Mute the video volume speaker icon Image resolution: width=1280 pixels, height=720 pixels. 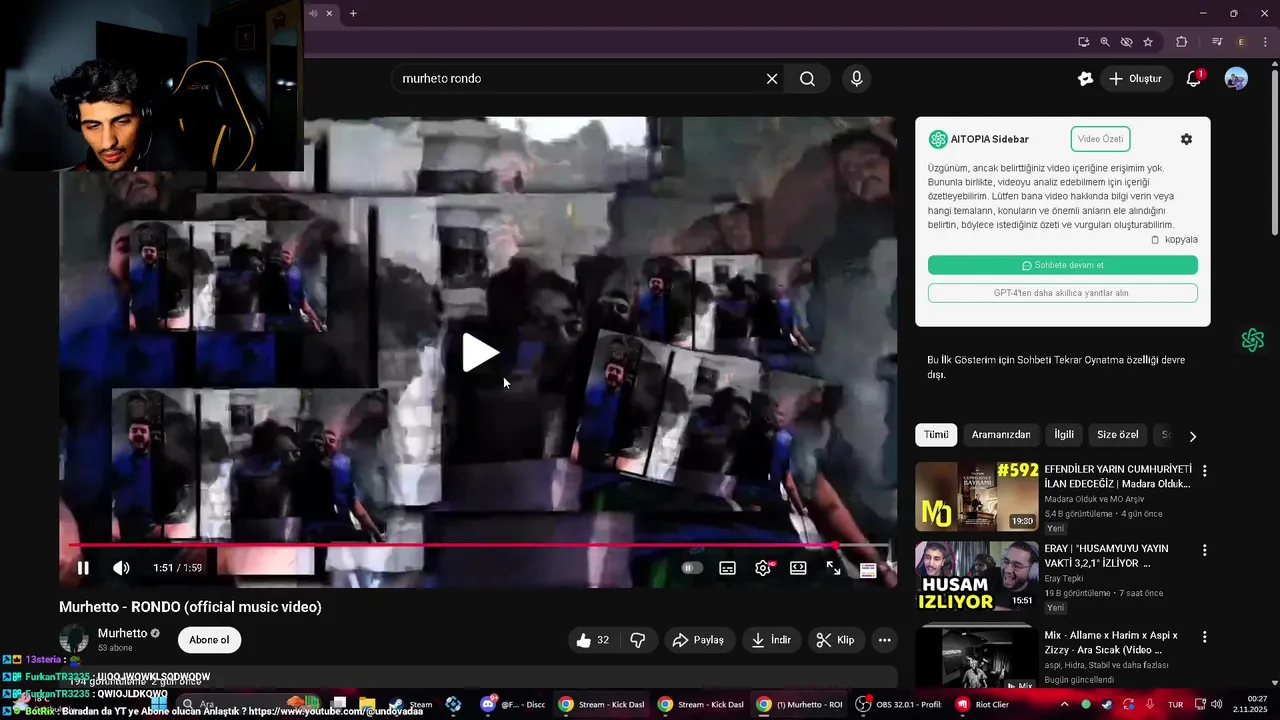point(121,568)
